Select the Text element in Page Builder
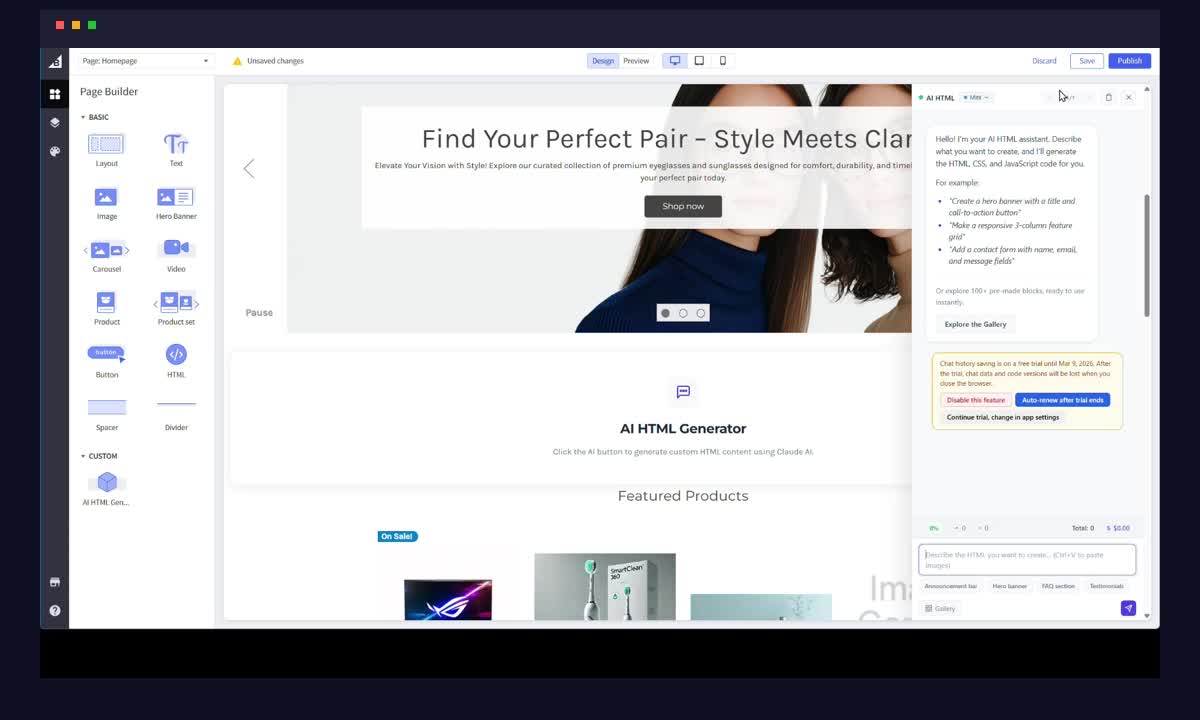 pyautogui.click(x=175, y=148)
